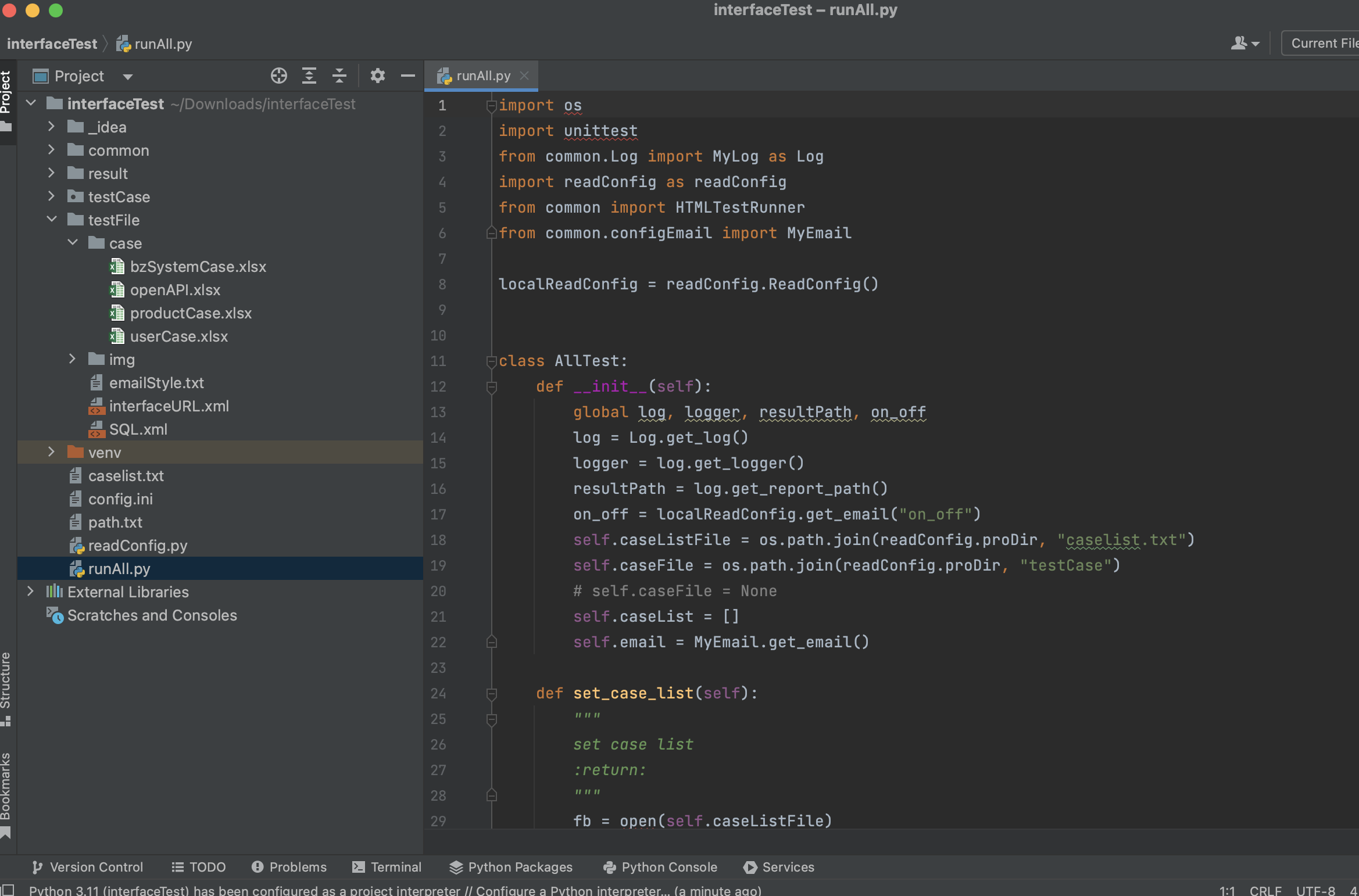Hide the Project panel with minus icon

pyautogui.click(x=408, y=76)
